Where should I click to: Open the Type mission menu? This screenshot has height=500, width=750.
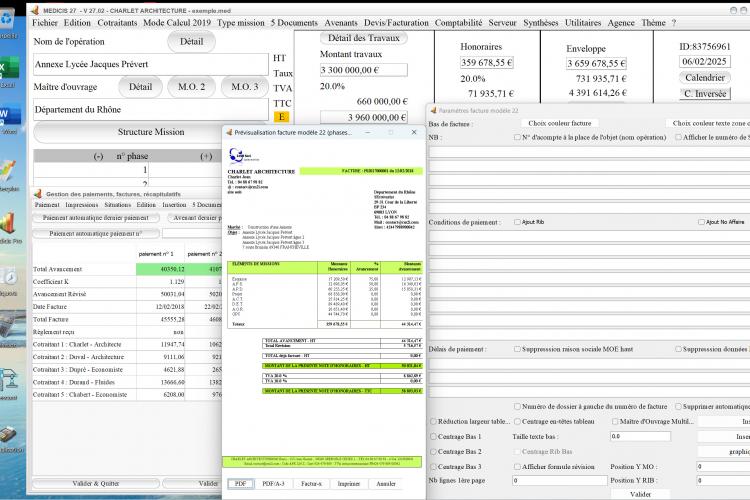click(x=241, y=23)
